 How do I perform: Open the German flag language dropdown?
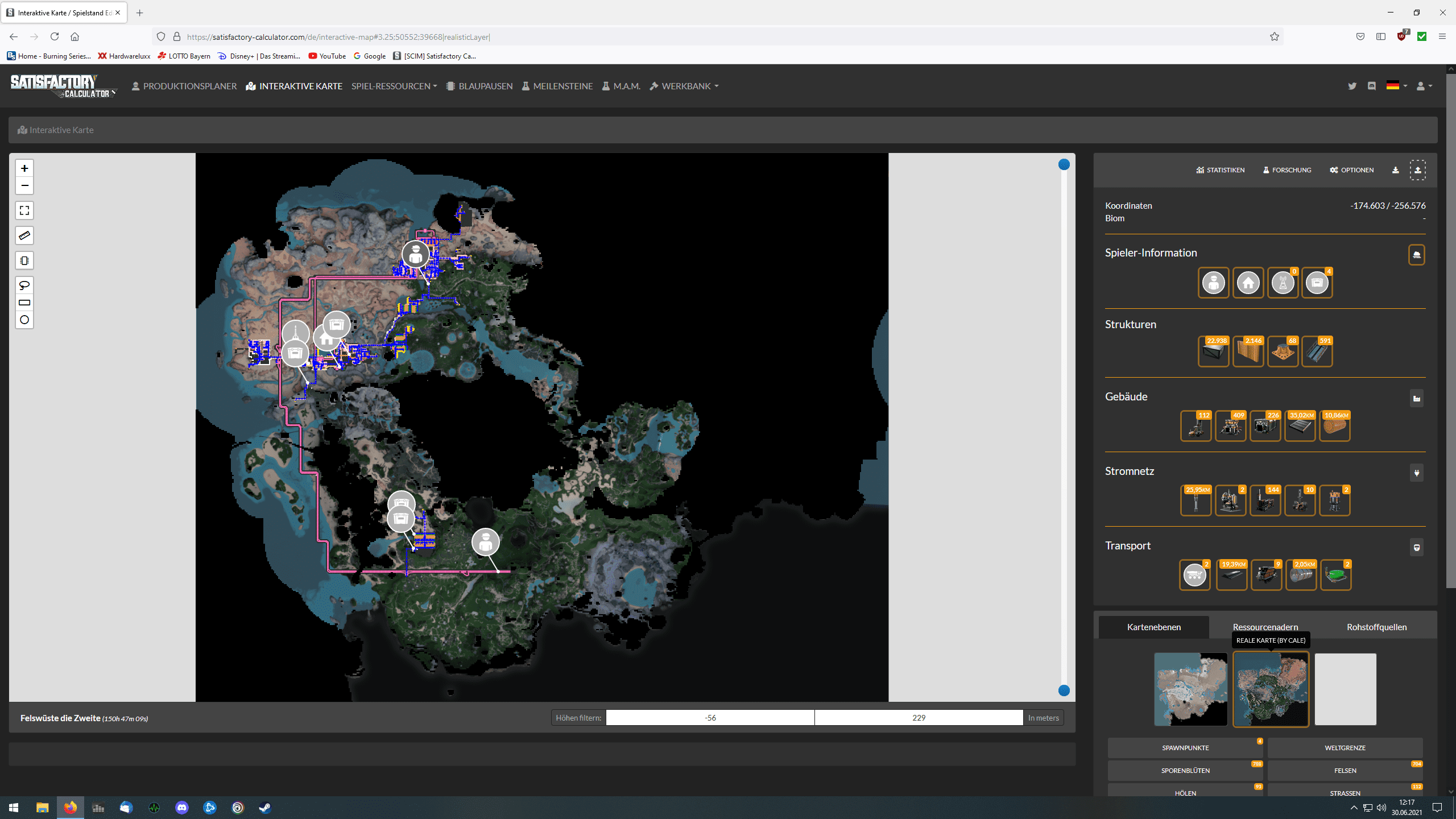point(1396,86)
